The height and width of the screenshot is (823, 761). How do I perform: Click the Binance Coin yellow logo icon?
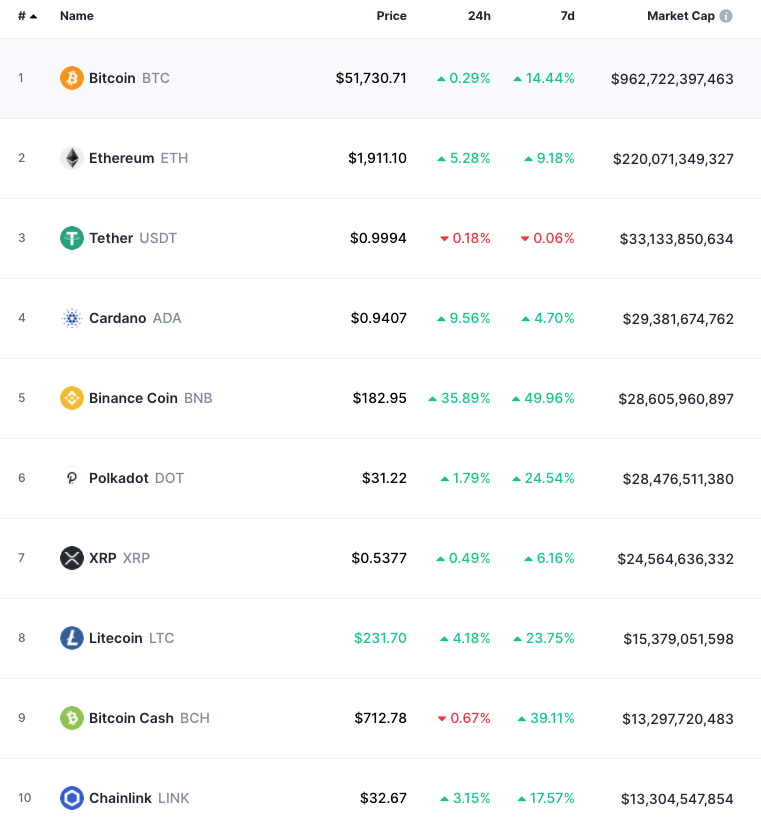pyautogui.click(x=72, y=398)
